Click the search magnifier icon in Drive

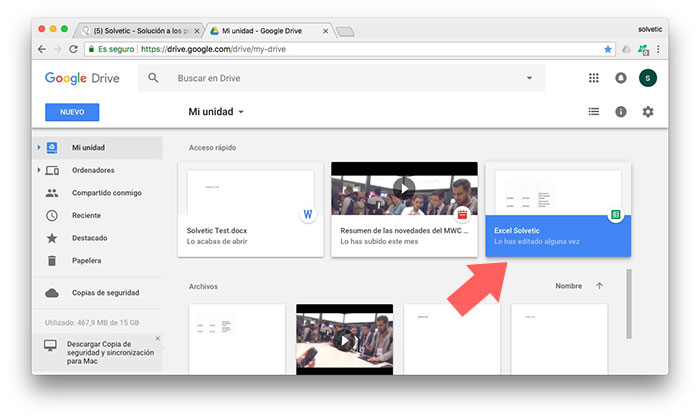click(153, 78)
